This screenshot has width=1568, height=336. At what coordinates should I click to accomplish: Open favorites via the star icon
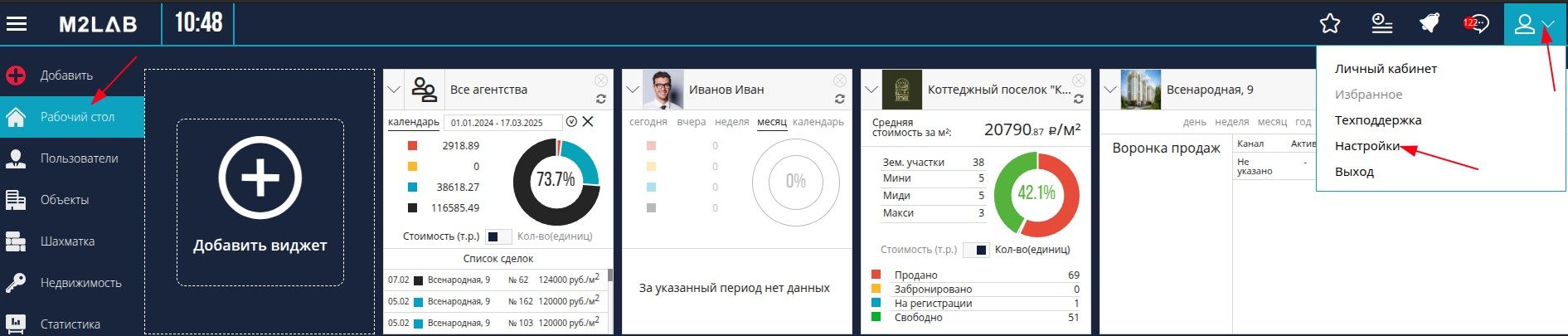tap(1330, 23)
